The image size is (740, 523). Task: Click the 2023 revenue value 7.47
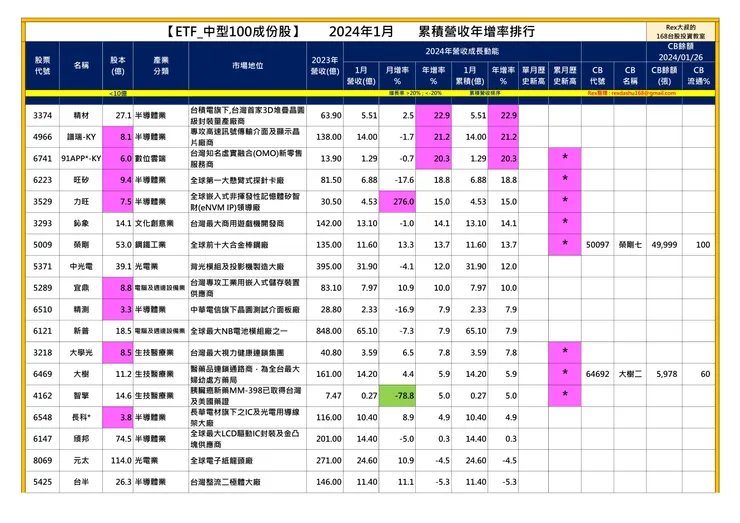[333, 396]
